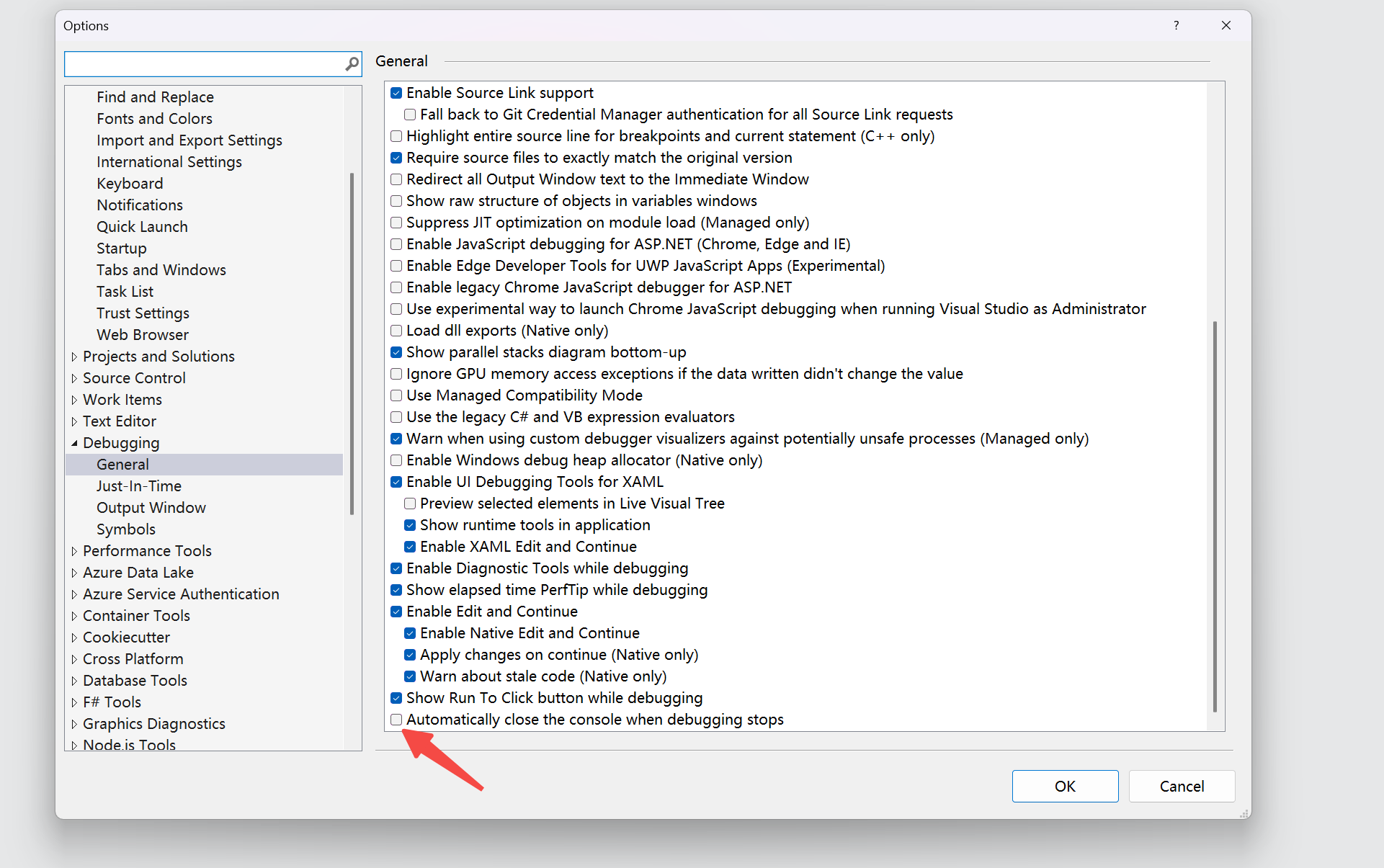Enable Automatically close the console checkbox
The height and width of the screenshot is (868, 1384).
tap(396, 720)
